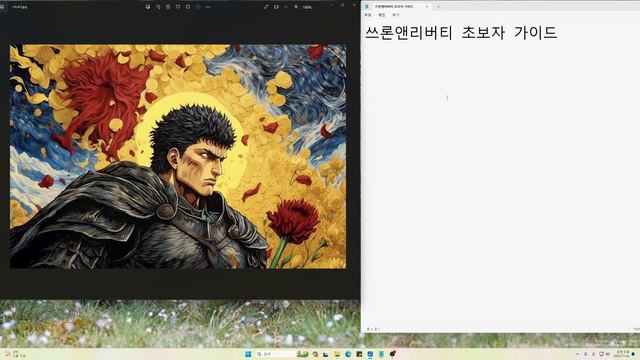640x360 pixels.
Task: Click the edit image icon in Photos toolbar
Action: [148, 7]
